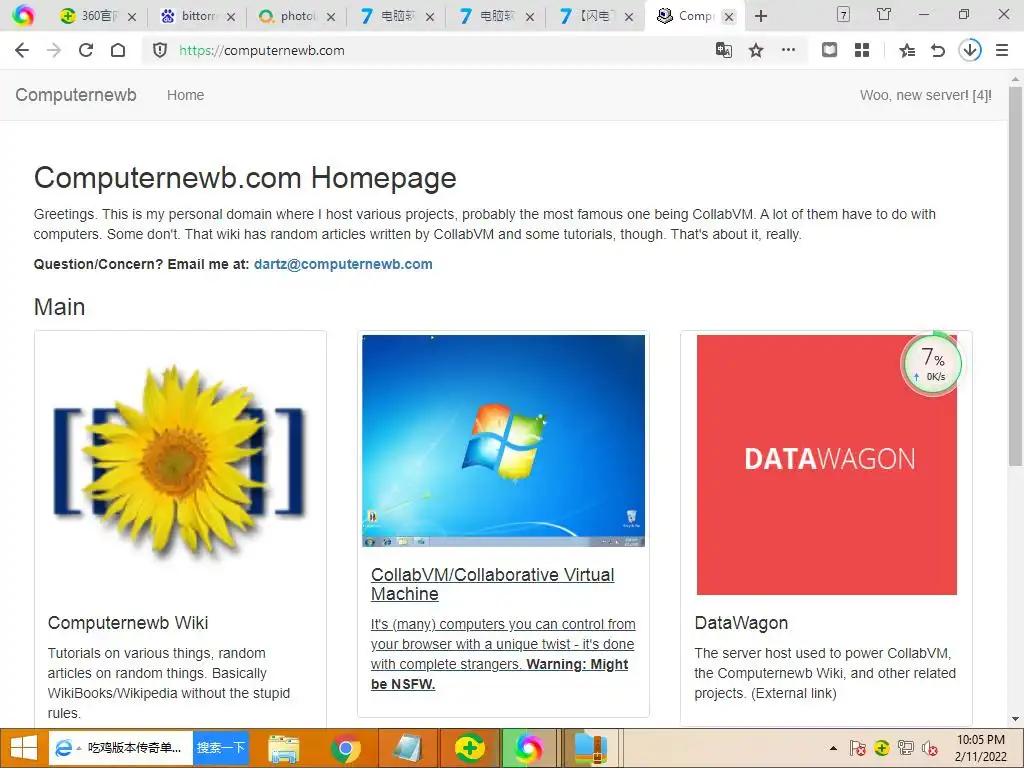Click the Computernewb brand link
Screen dimensions: 1024x768
coord(76,95)
